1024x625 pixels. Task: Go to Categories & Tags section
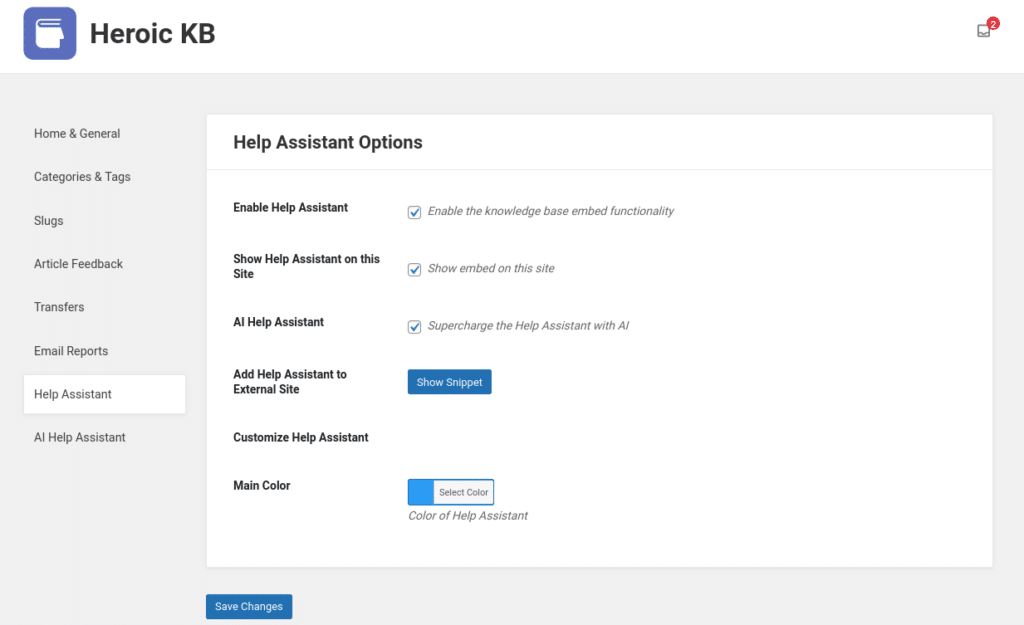(x=82, y=176)
